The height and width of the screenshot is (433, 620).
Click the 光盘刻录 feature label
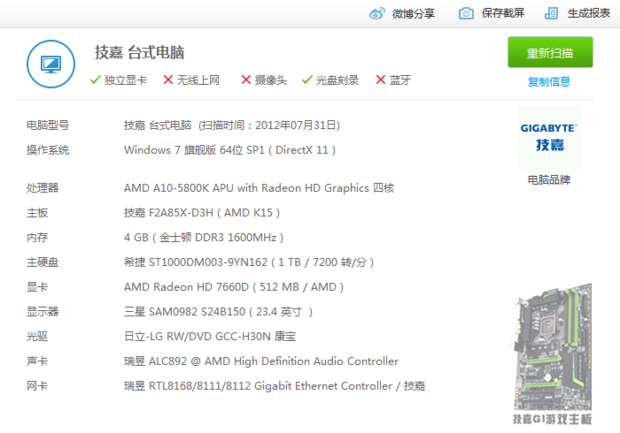[337, 80]
